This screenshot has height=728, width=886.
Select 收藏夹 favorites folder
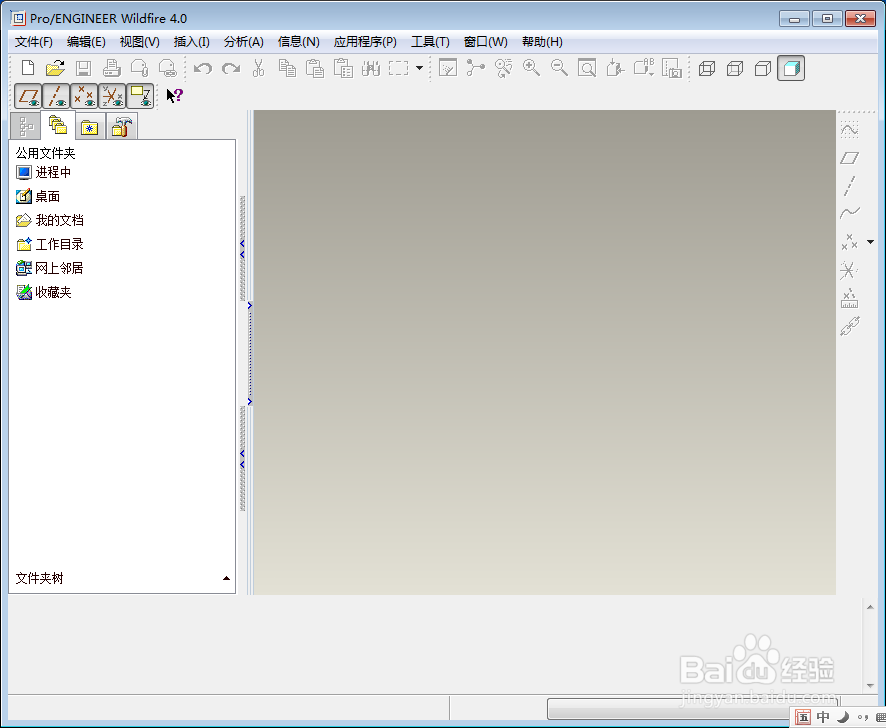(44, 292)
